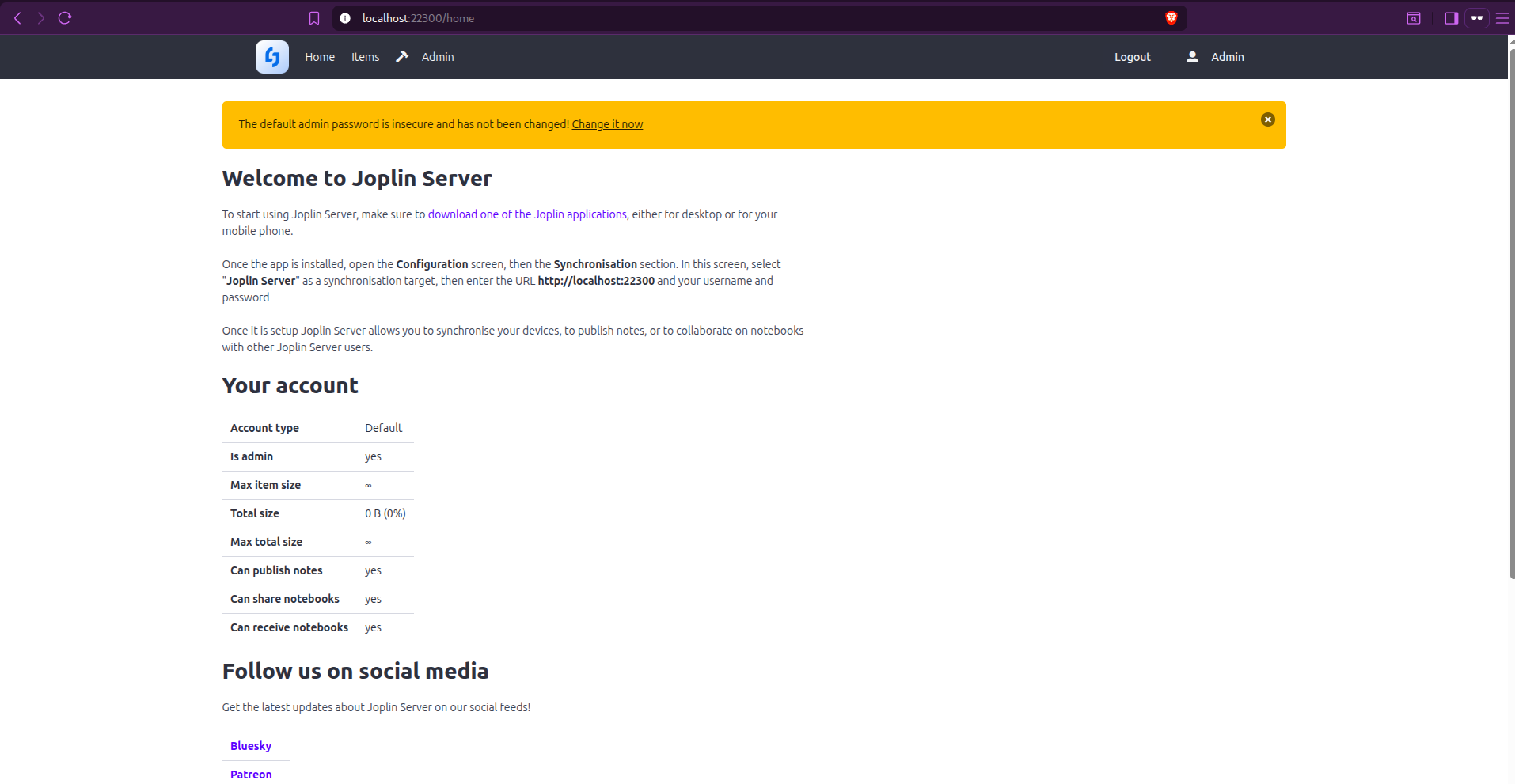This screenshot has height=784, width=1515.
Task: Click the user profile icon beside Admin
Action: pyautogui.click(x=1192, y=57)
